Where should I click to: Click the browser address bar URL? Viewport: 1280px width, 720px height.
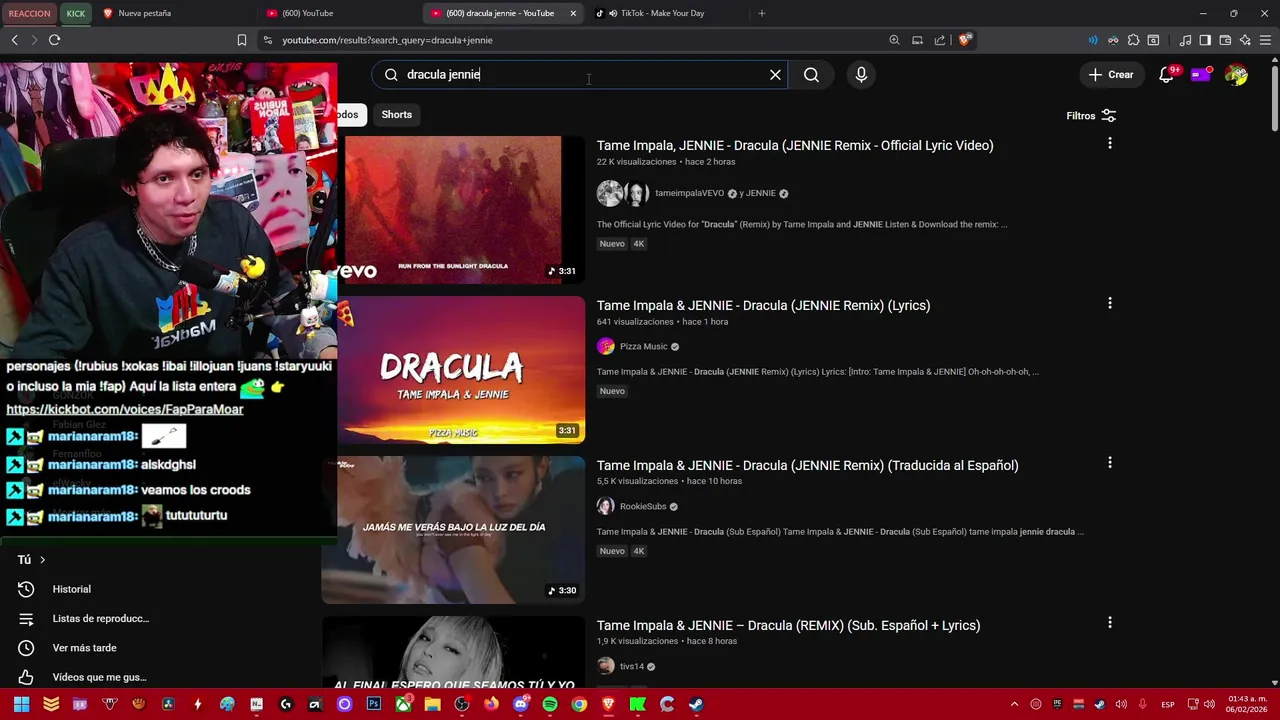click(387, 41)
